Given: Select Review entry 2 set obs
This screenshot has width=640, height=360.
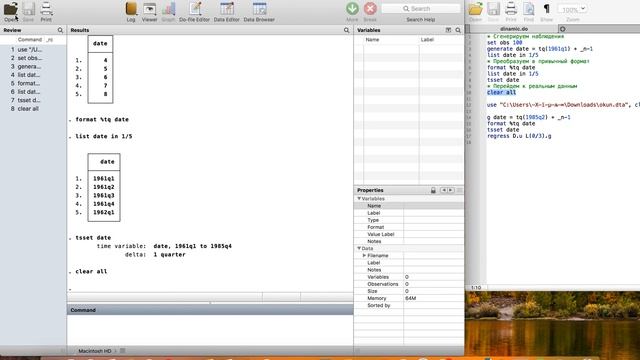Looking at the screenshot, I should (33, 58).
